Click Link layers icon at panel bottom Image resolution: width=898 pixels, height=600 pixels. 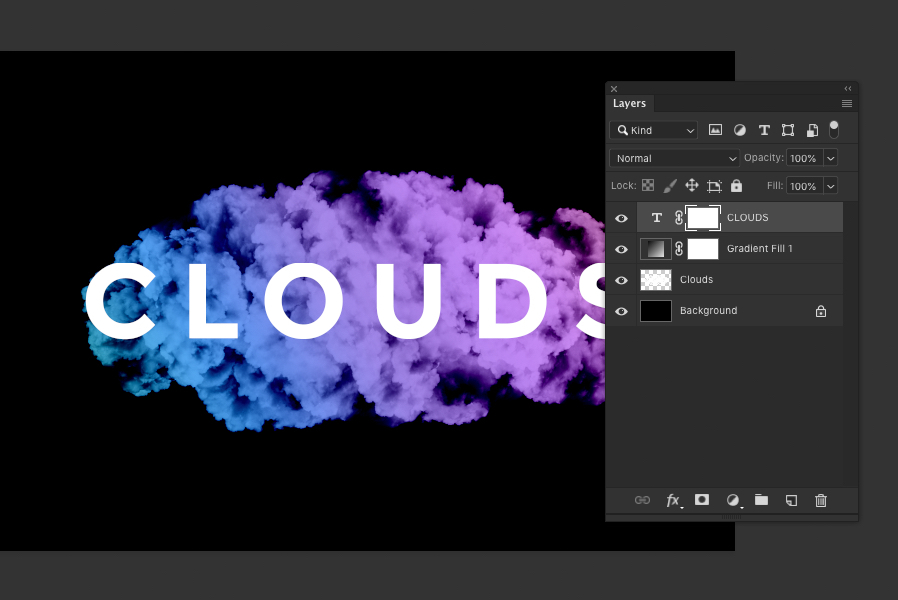coord(643,500)
